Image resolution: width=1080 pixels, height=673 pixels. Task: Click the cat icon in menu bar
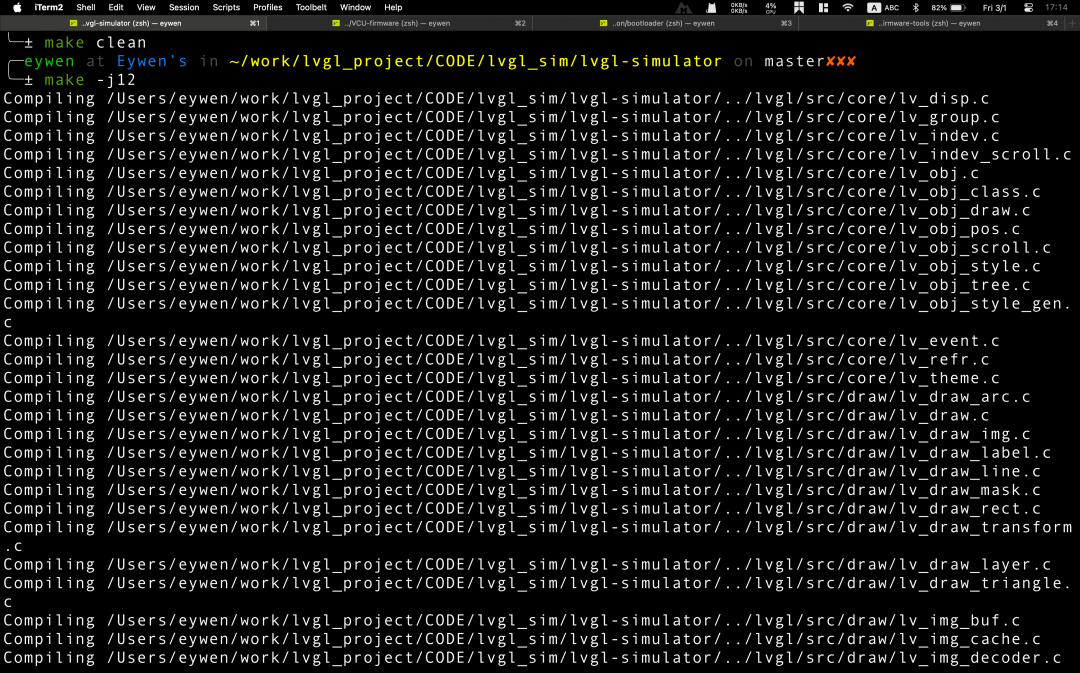710,7
